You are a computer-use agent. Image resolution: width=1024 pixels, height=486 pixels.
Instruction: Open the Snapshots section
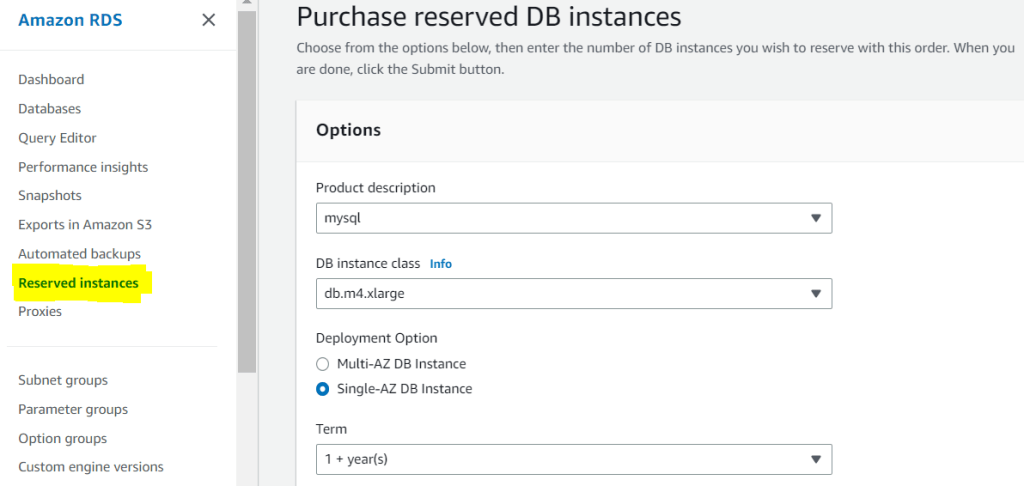tap(50, 195)
